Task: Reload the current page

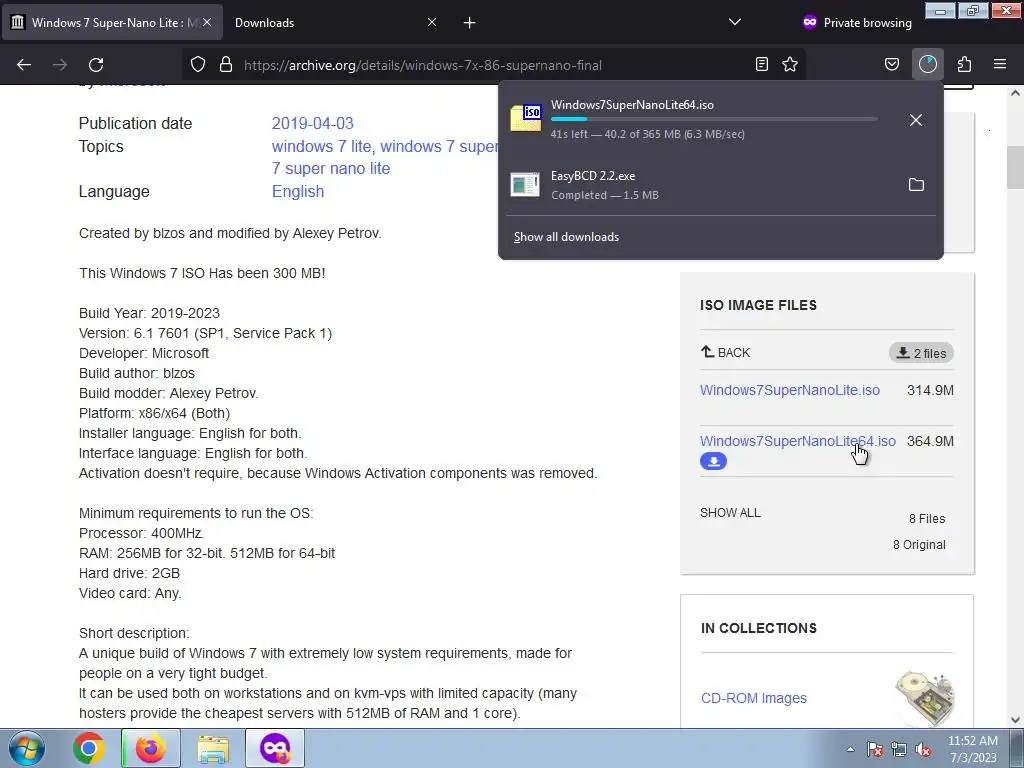Action: click(x=96, y=65)
